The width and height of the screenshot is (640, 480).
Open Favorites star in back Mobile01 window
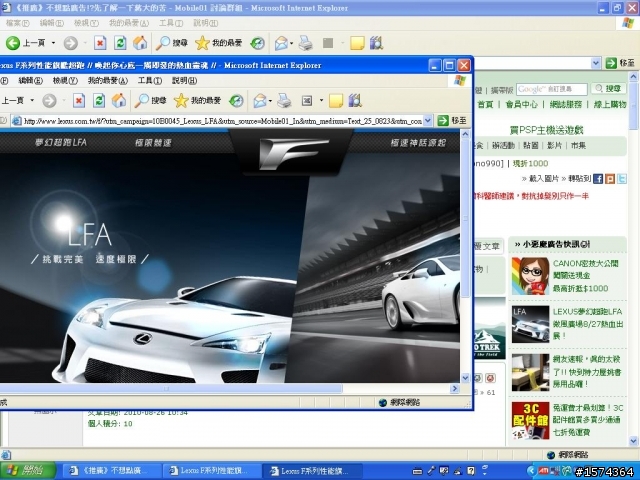[x=218, y=43]
